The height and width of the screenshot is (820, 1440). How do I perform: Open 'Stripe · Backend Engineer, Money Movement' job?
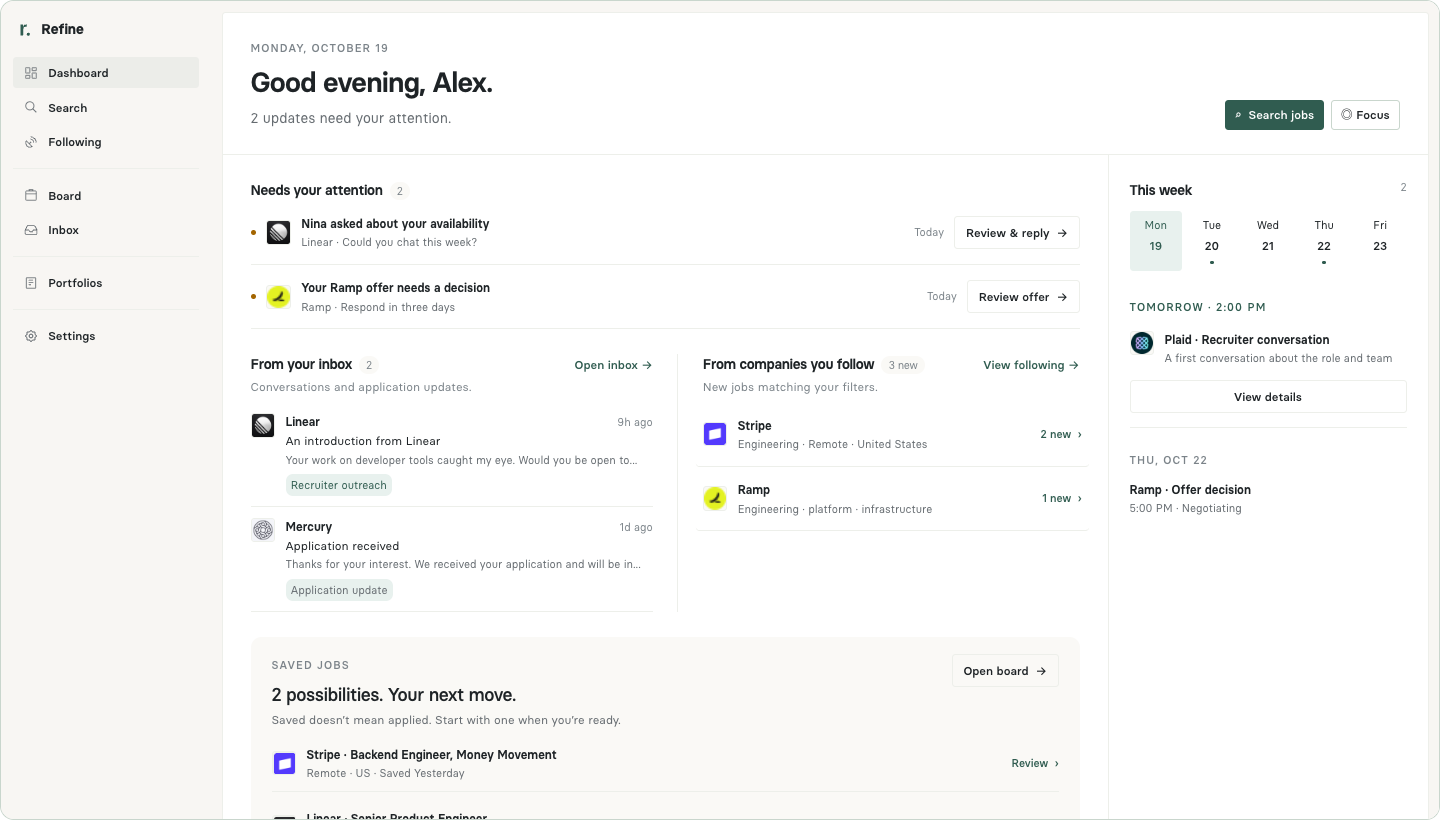click(x=431, y=755)
